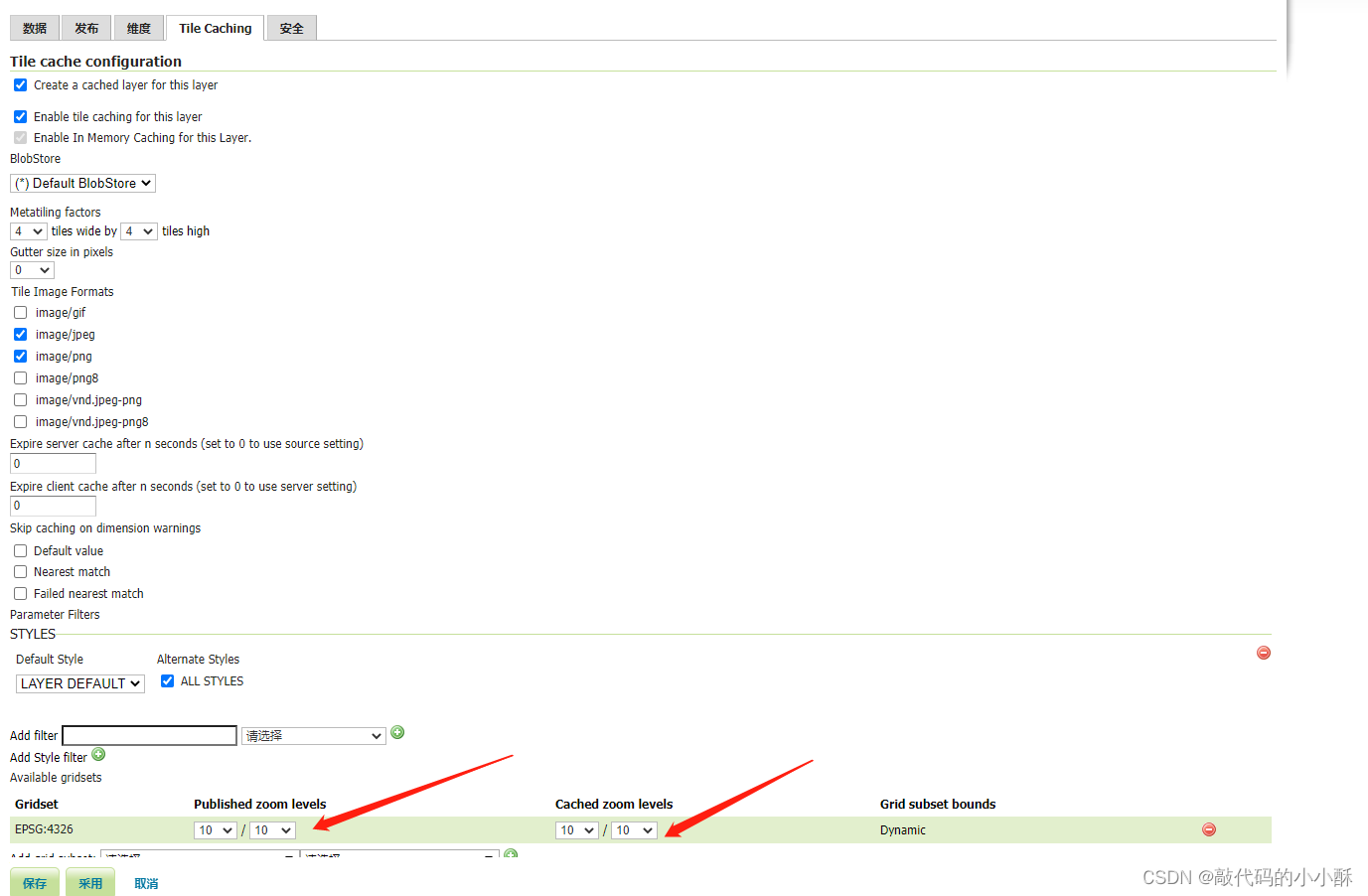Select the Tile Caching tab
Image resolution: width=1368 pixels, height=896 pixels.
point(215,28)
